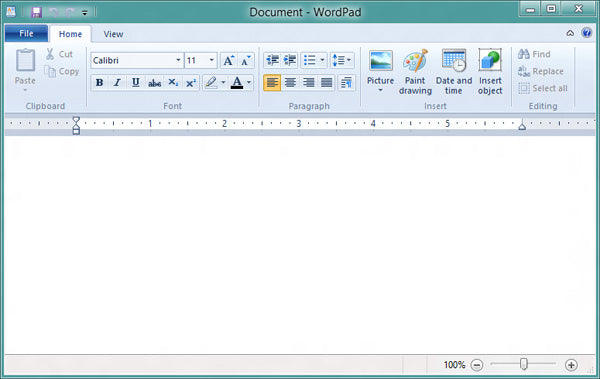Click the Replace button

(x=541, y=71)
